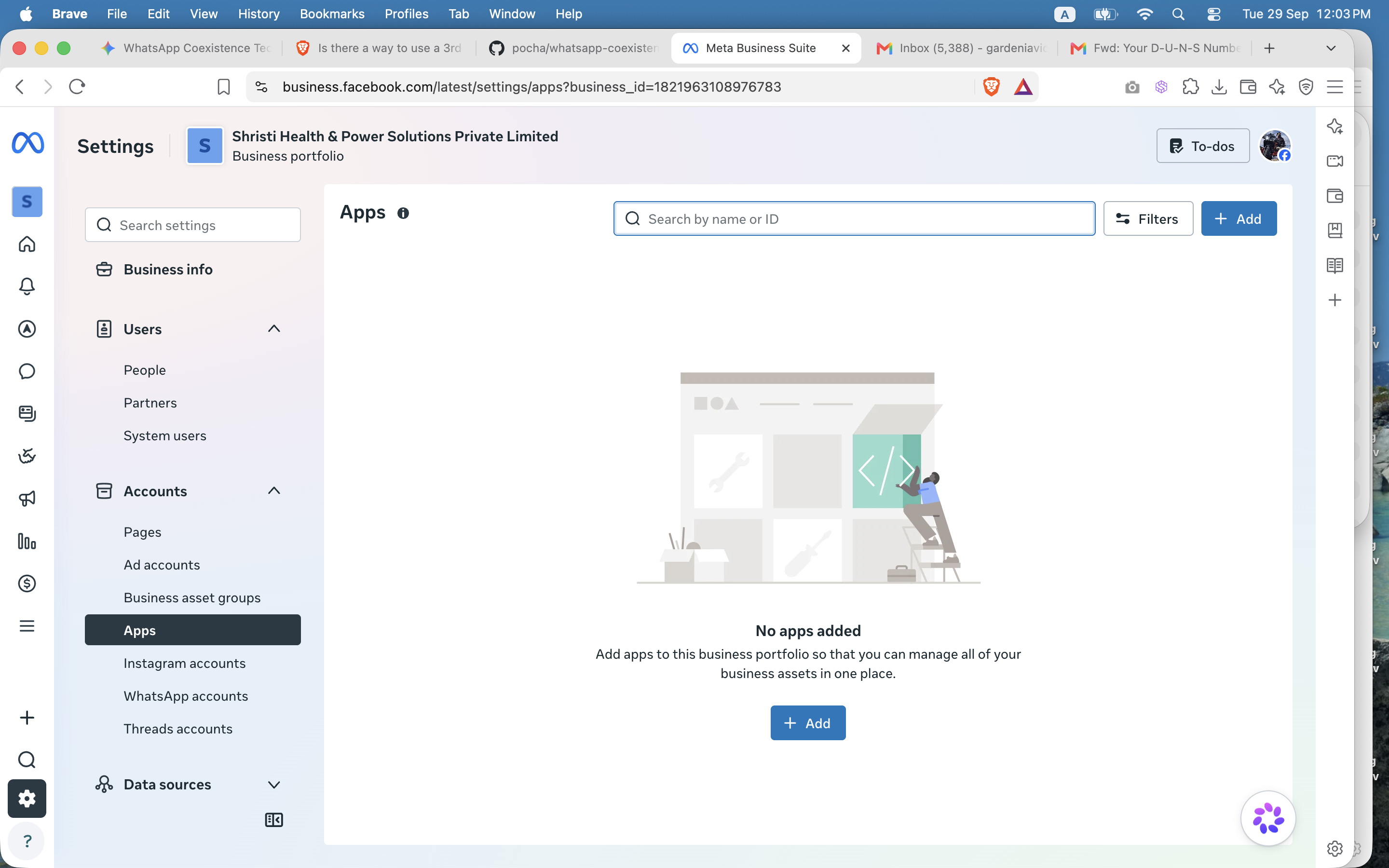This screenshot has height=868, width=1389.
Task: Click the plus create icon in left rail
Action: point(27,718)
